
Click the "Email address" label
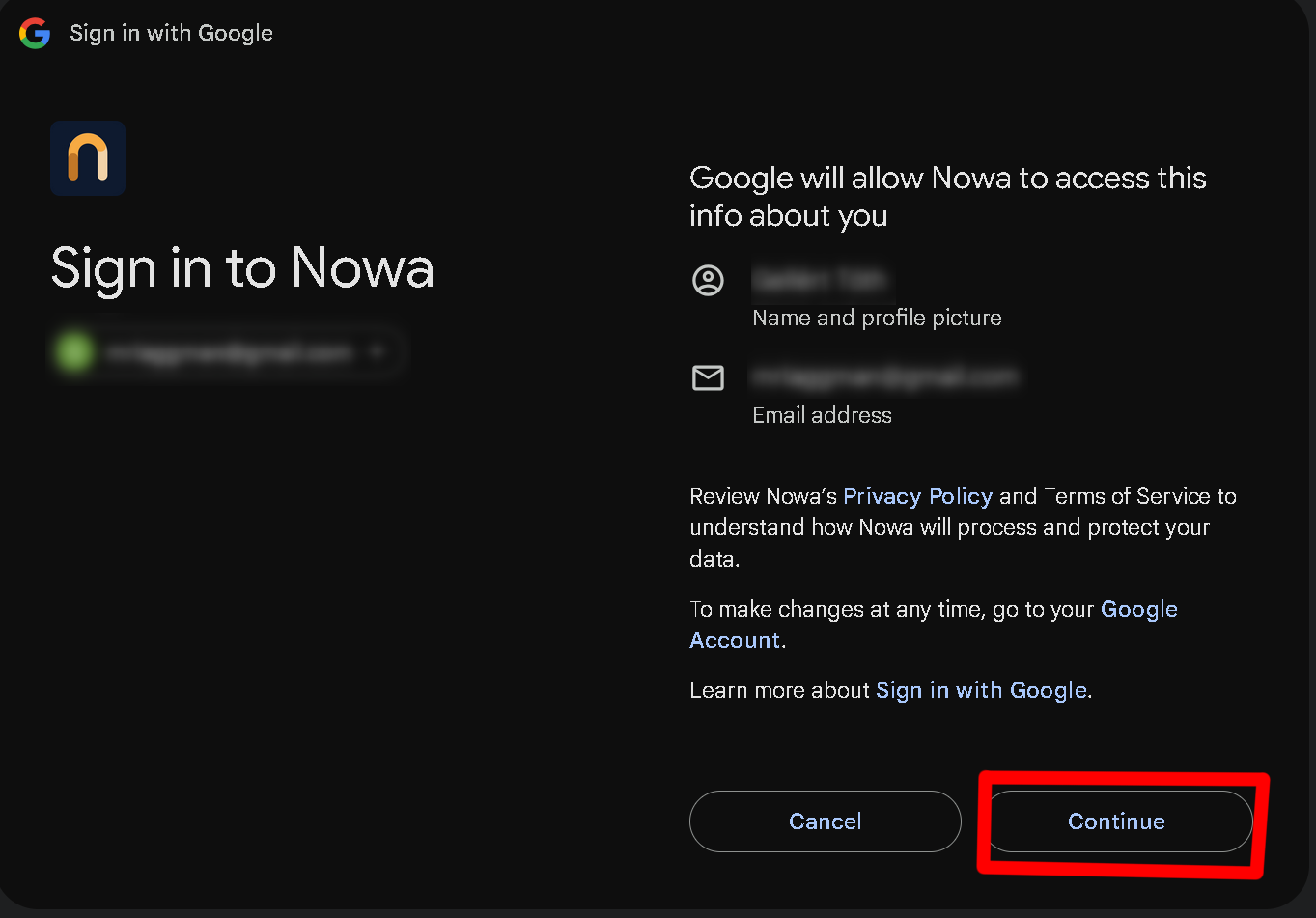pyautogui.click(x=822, y=415)
